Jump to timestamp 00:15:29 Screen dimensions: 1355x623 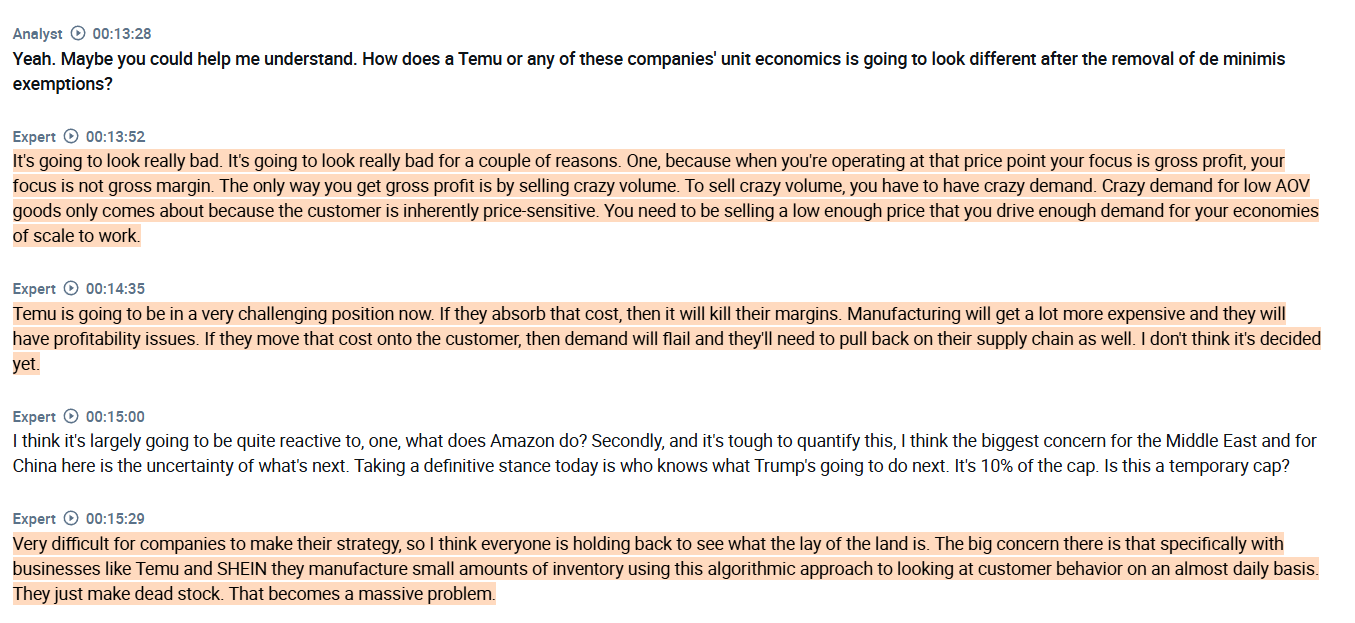pyautogui.click(x=115, y=519)
